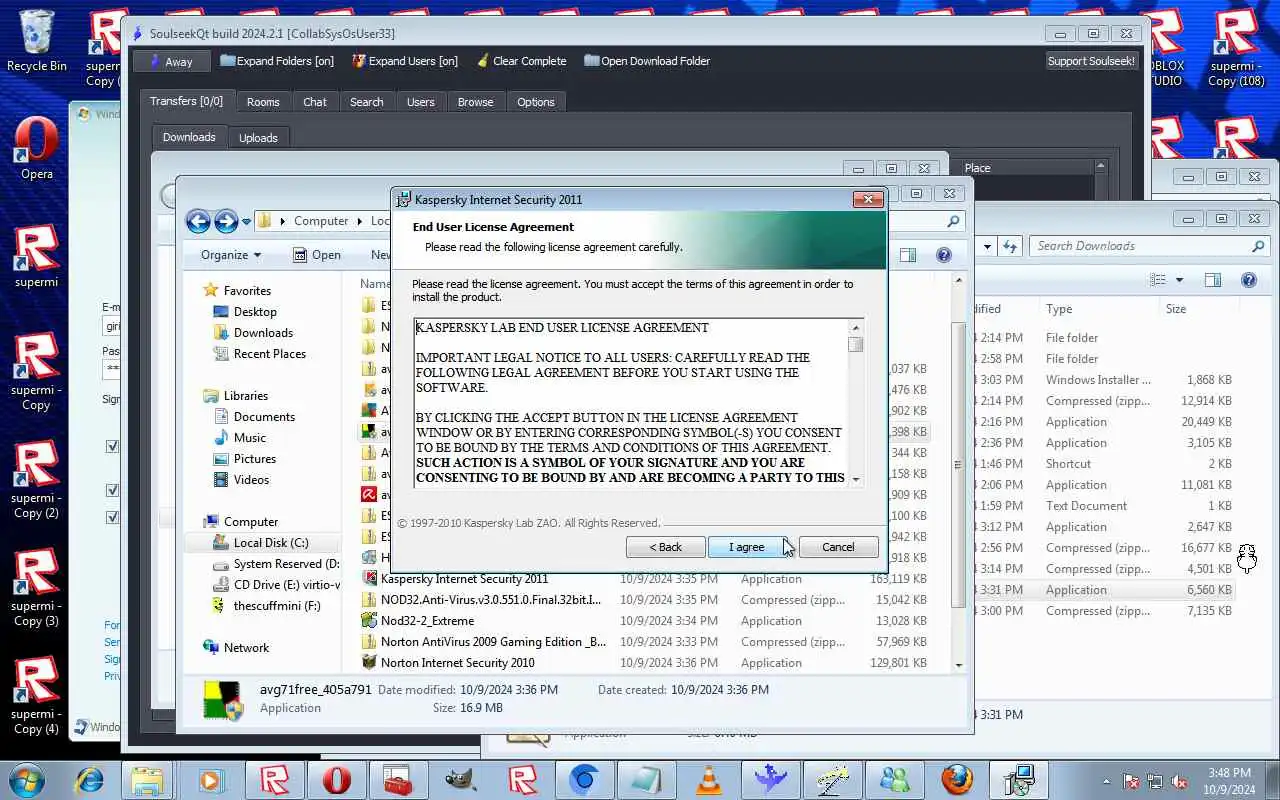
Task: Click Help icon in Downloads window toolbar
Action: click(x=1248, y=280)
